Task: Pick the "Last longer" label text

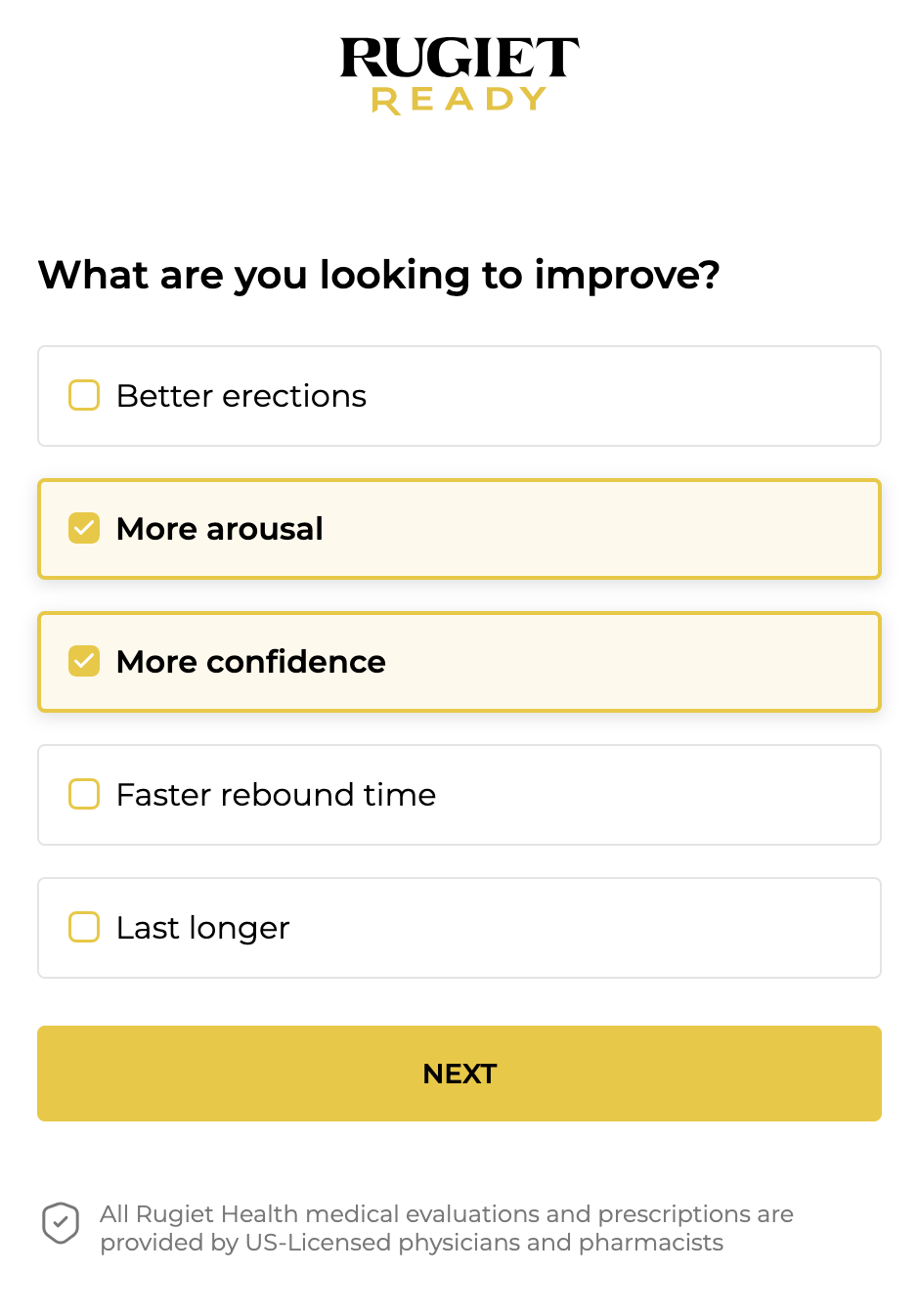Action: tap(203, 928)
